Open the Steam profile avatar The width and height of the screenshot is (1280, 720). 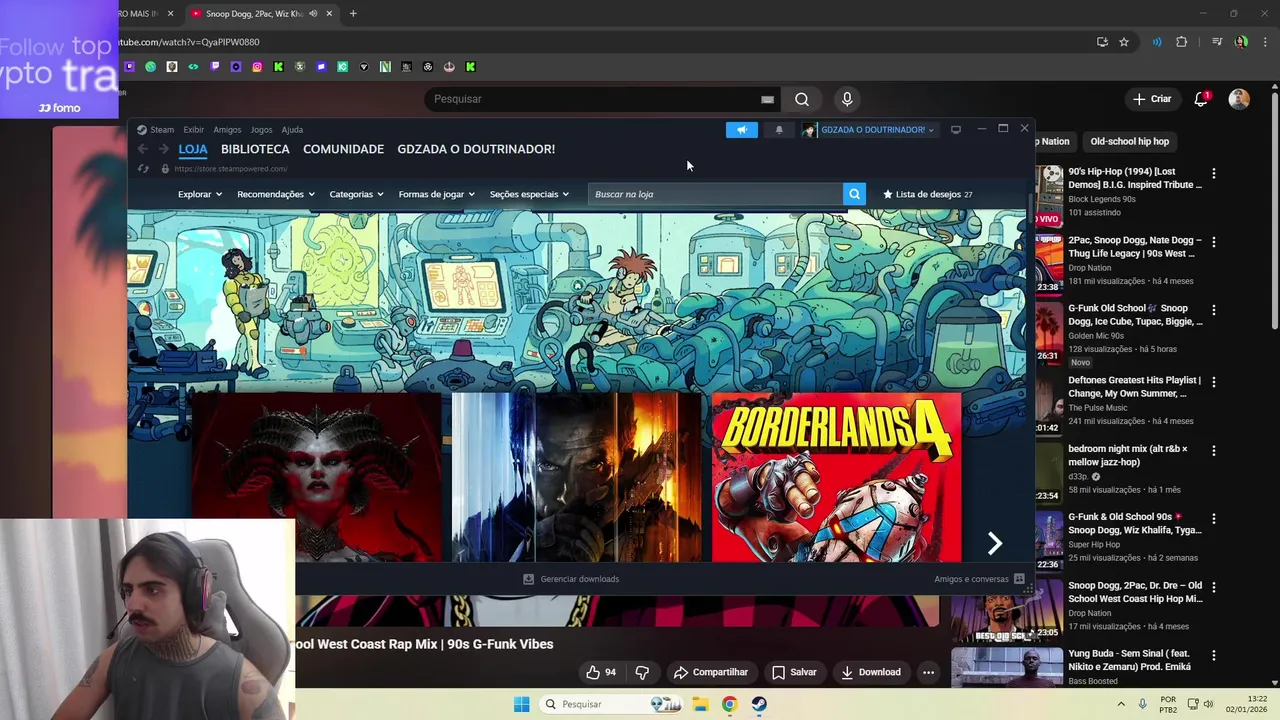coord(809,130)
